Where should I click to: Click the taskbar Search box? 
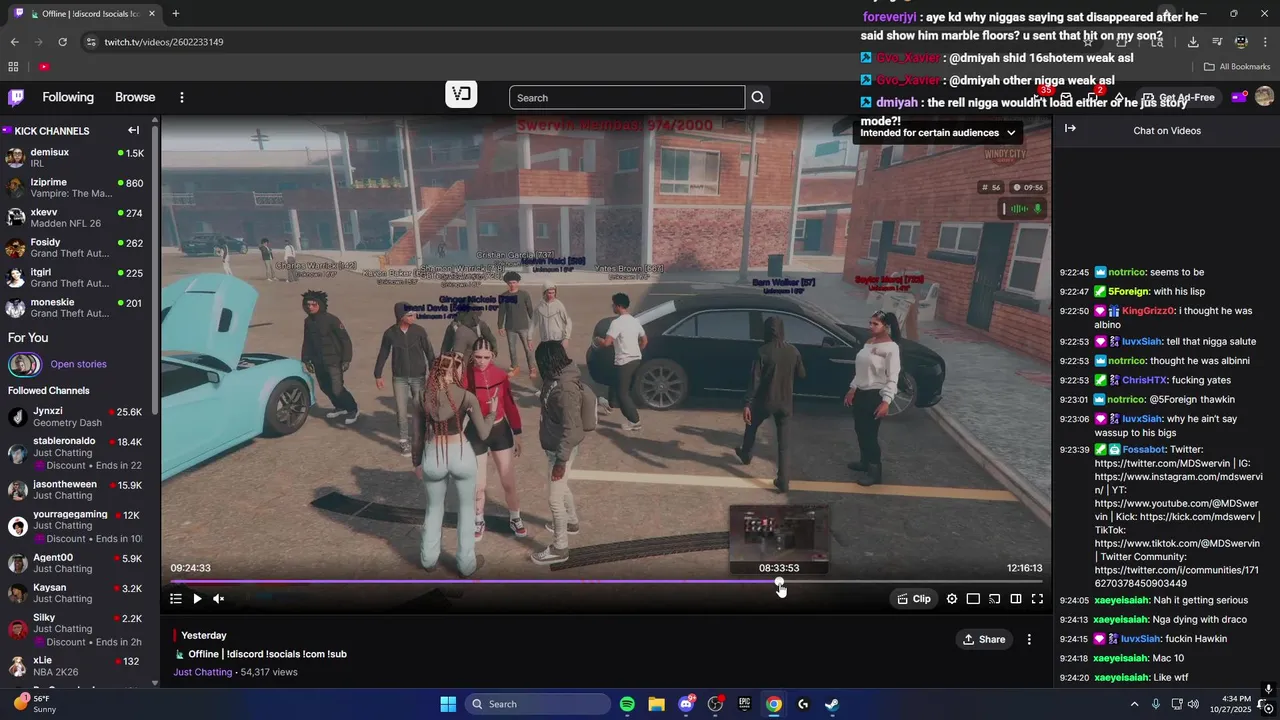539,704
